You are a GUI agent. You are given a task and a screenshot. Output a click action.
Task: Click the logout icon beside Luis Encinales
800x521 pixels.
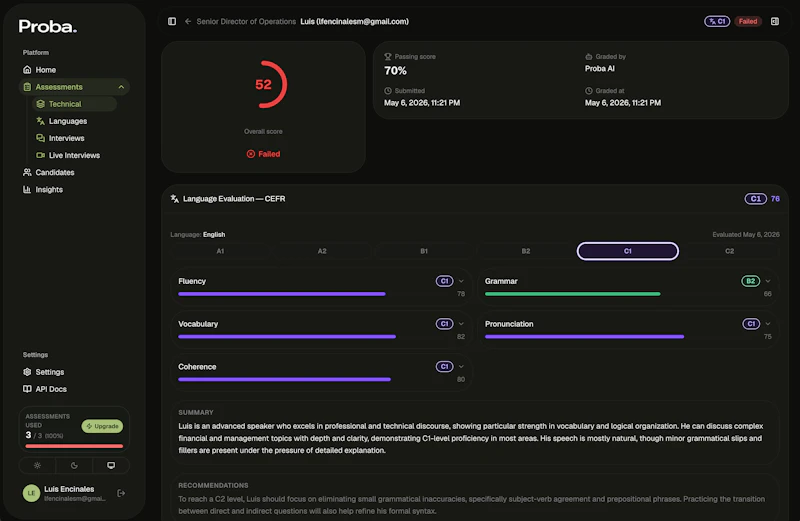(121, 493)
